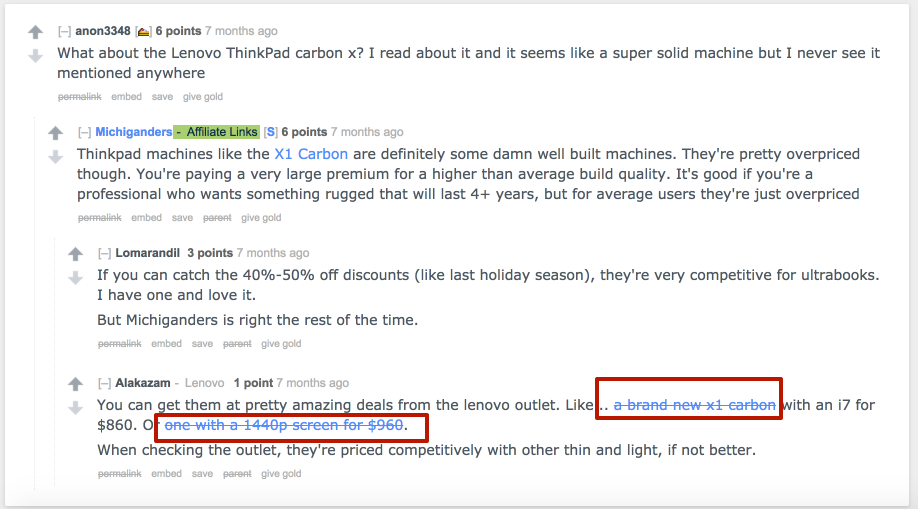Viewport: 918px width, 509px height.
Task: Open 'a brand new x1 carbon' link
Action: (694, 405)
